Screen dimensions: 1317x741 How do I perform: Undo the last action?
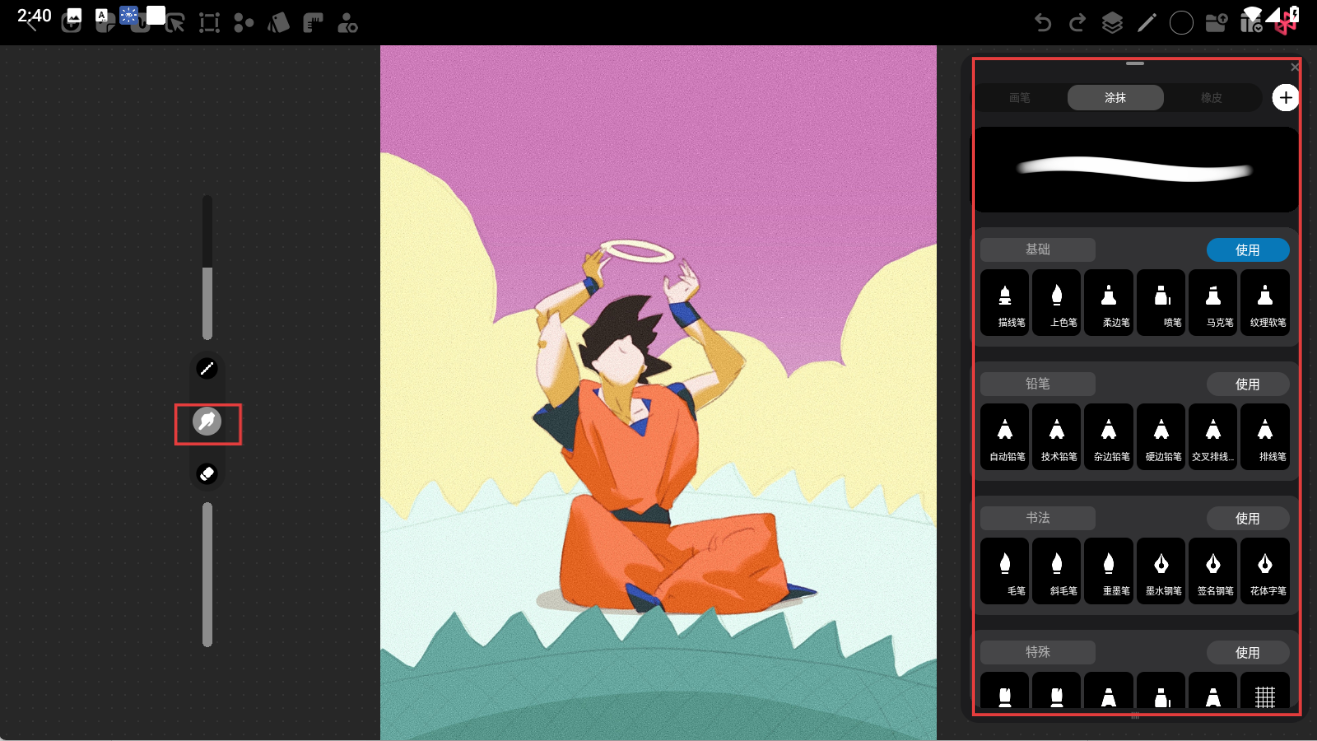click(x=1043, y=23)
